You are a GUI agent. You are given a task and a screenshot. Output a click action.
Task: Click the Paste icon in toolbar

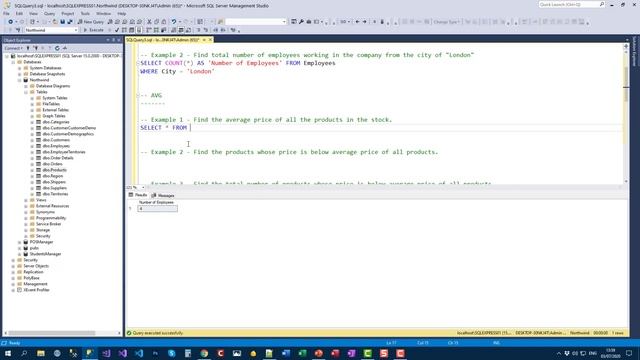[x=164, y=22]
